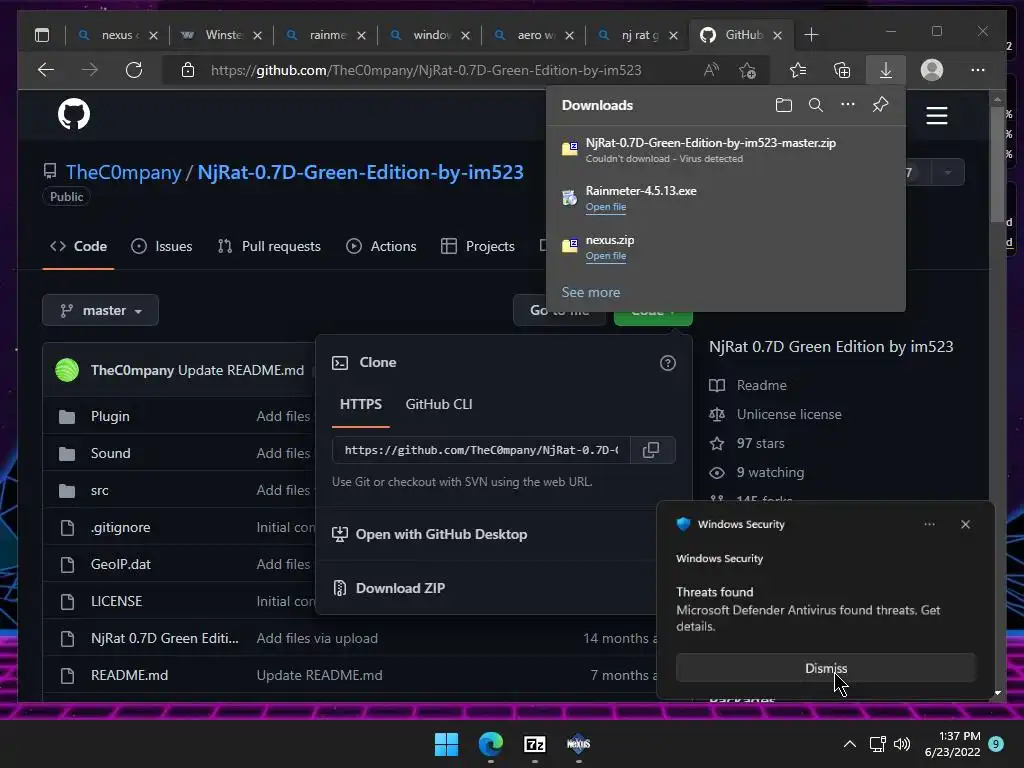Click the clone URL text field
The width and height of the screenshot is (1024, 768).
[x=481, y=450]
